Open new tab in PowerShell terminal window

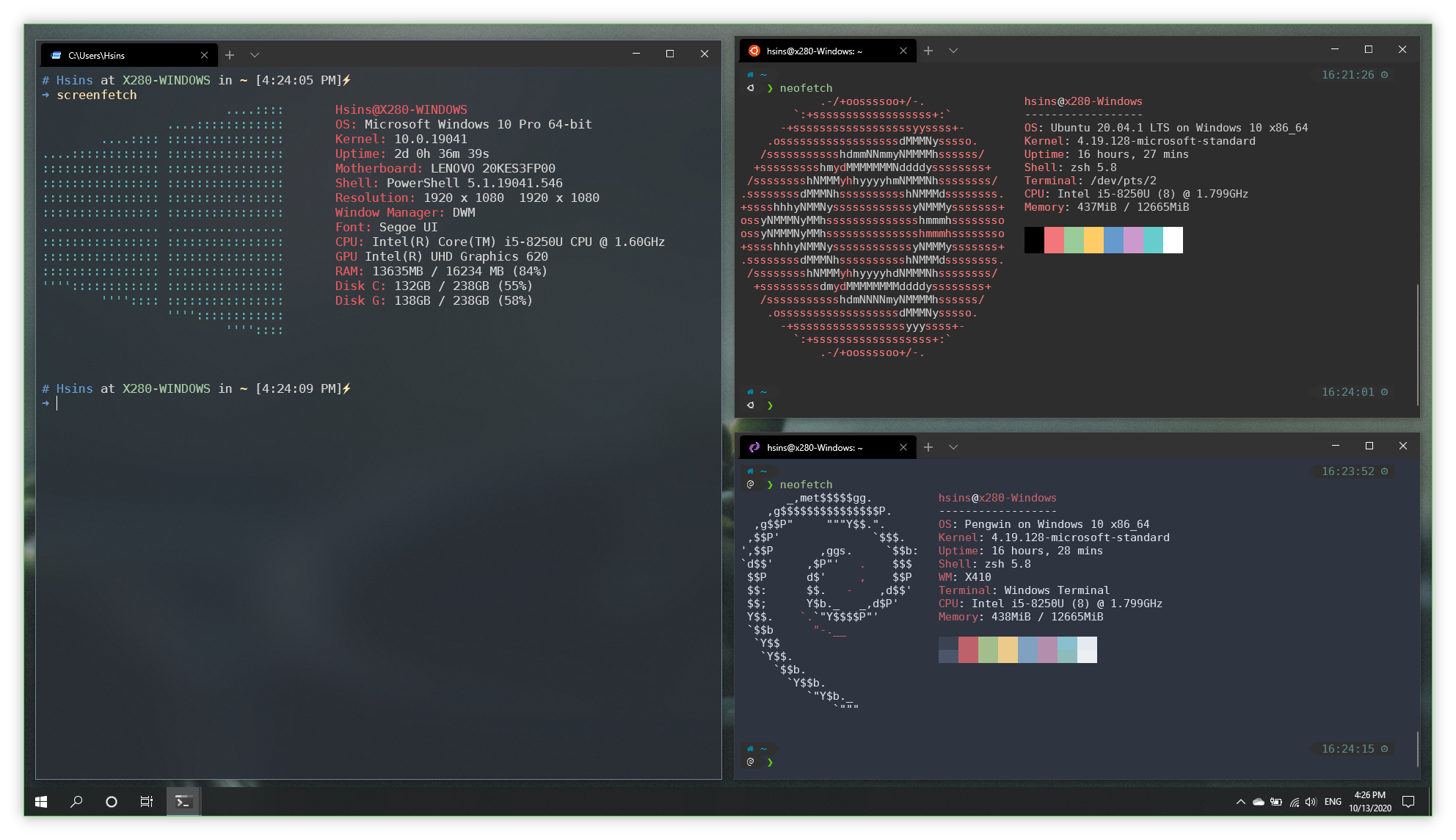pos(230,55)
